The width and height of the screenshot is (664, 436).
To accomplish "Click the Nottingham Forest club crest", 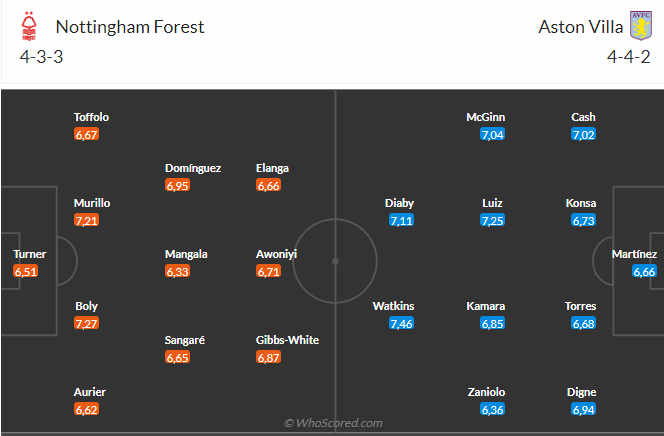I will [29, 26].
